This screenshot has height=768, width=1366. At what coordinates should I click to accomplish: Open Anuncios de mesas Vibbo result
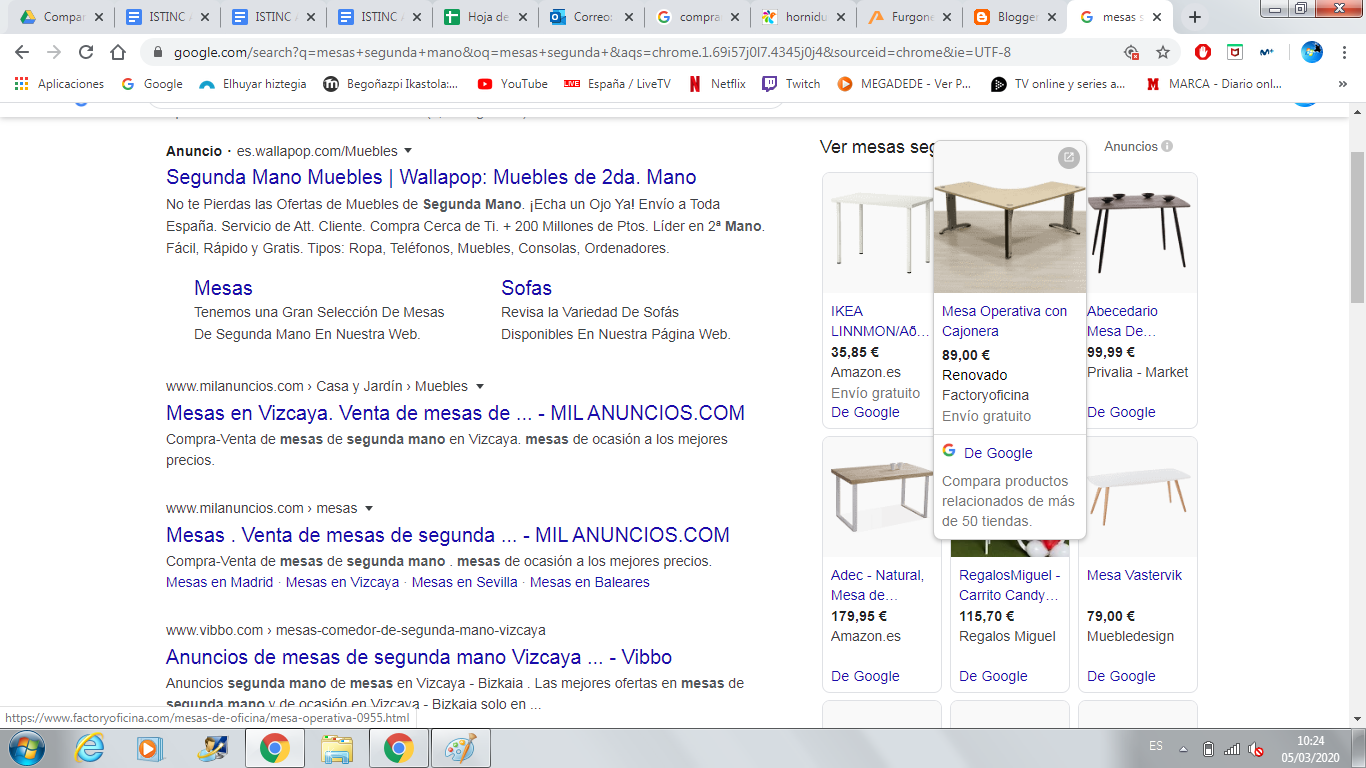coord(419,657)
